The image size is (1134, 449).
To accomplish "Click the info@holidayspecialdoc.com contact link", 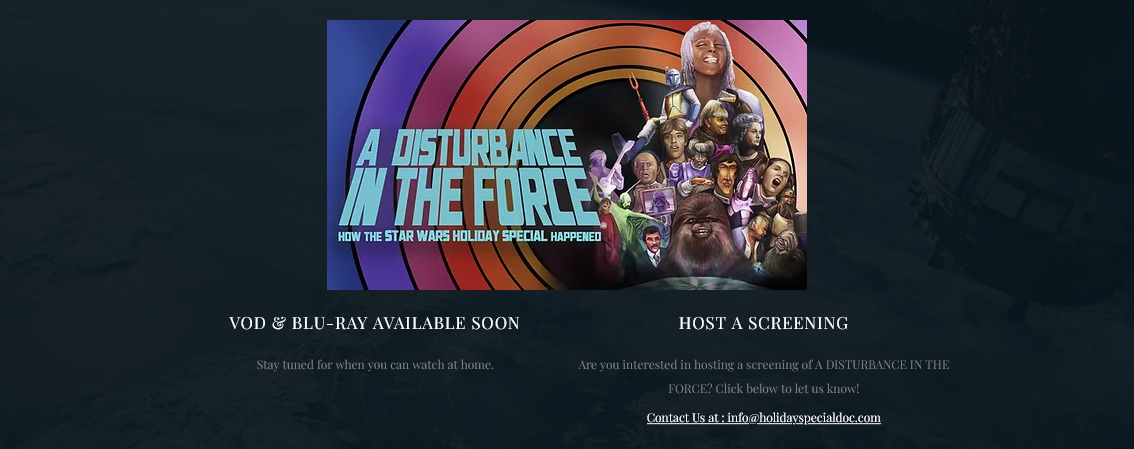I will pyautogui.click(x=763, y=418).
